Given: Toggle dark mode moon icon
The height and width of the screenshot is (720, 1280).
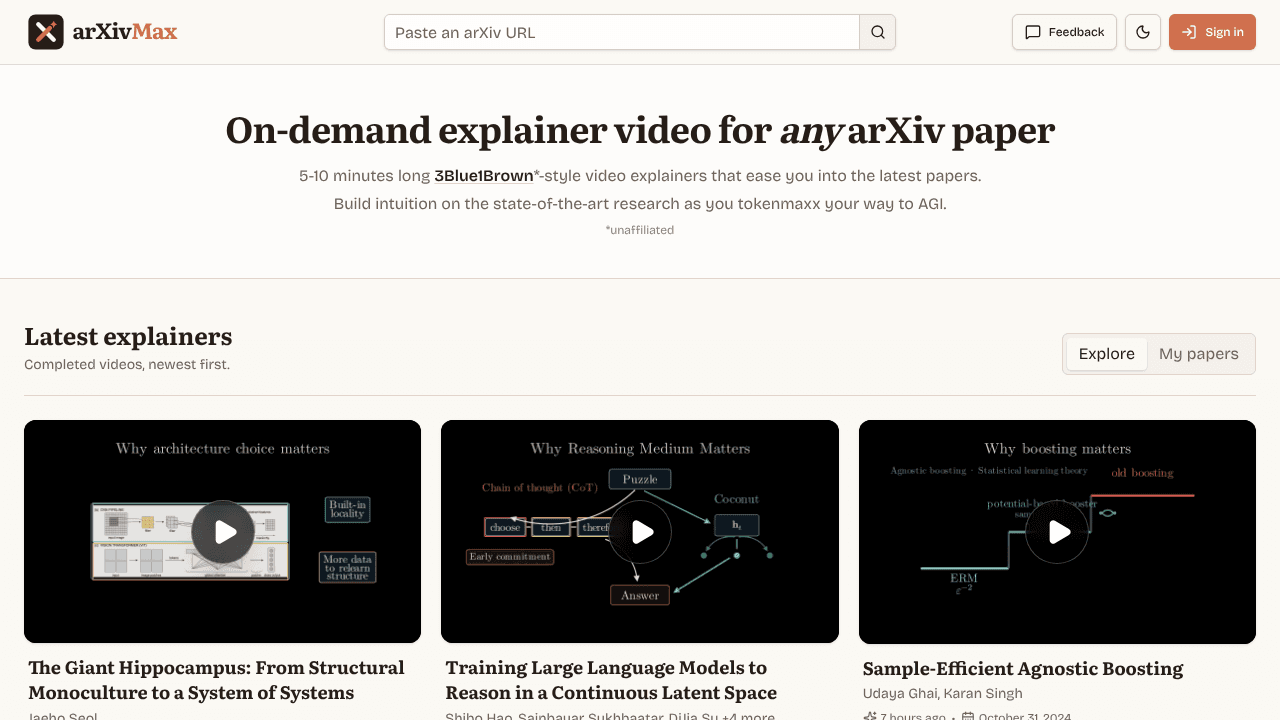Looking at the screenshot, I should (1143, 32).
